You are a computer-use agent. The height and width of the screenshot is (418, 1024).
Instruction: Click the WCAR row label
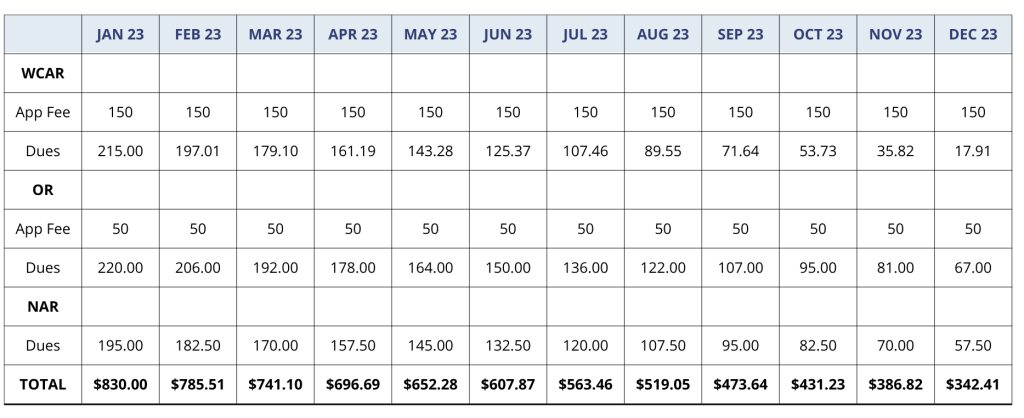click(42, 73)
